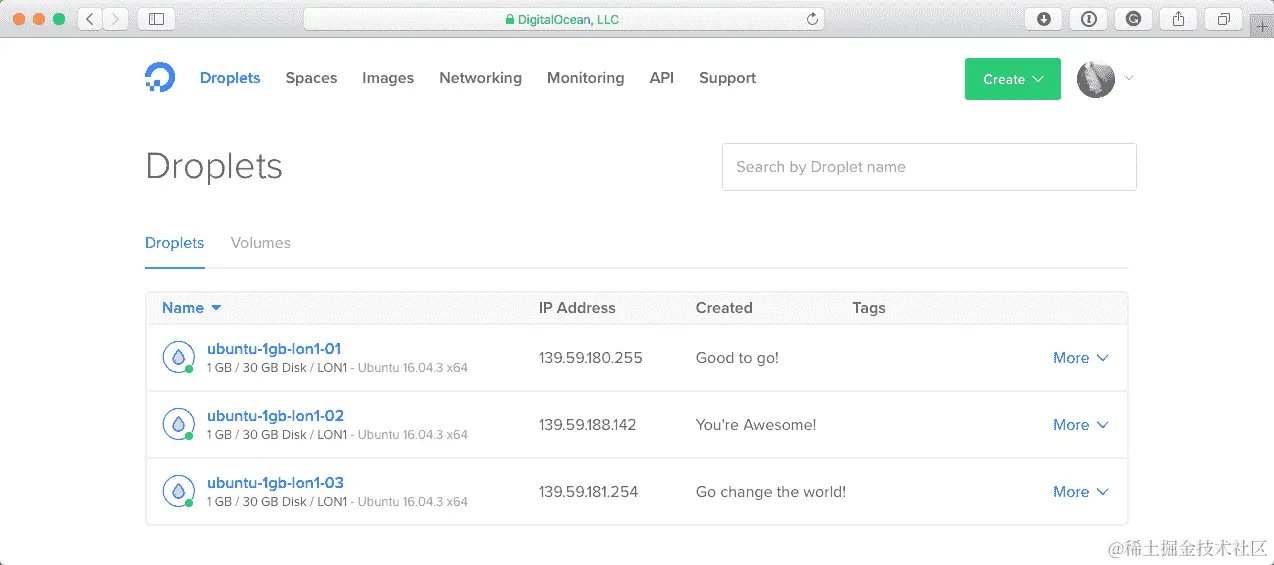Show all tabs overview icon

(1224, 19)
